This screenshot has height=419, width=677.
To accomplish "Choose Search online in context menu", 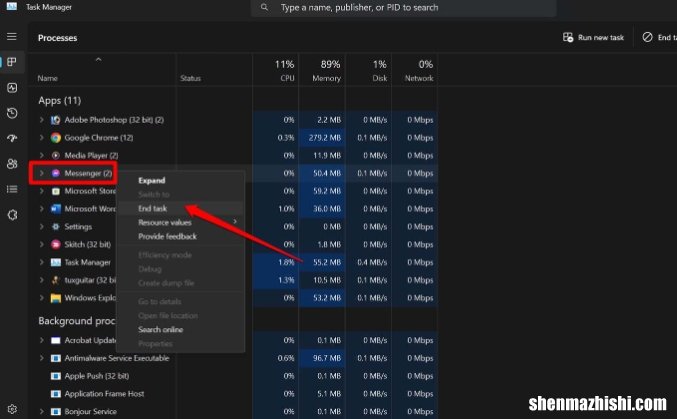I will 161,330.
